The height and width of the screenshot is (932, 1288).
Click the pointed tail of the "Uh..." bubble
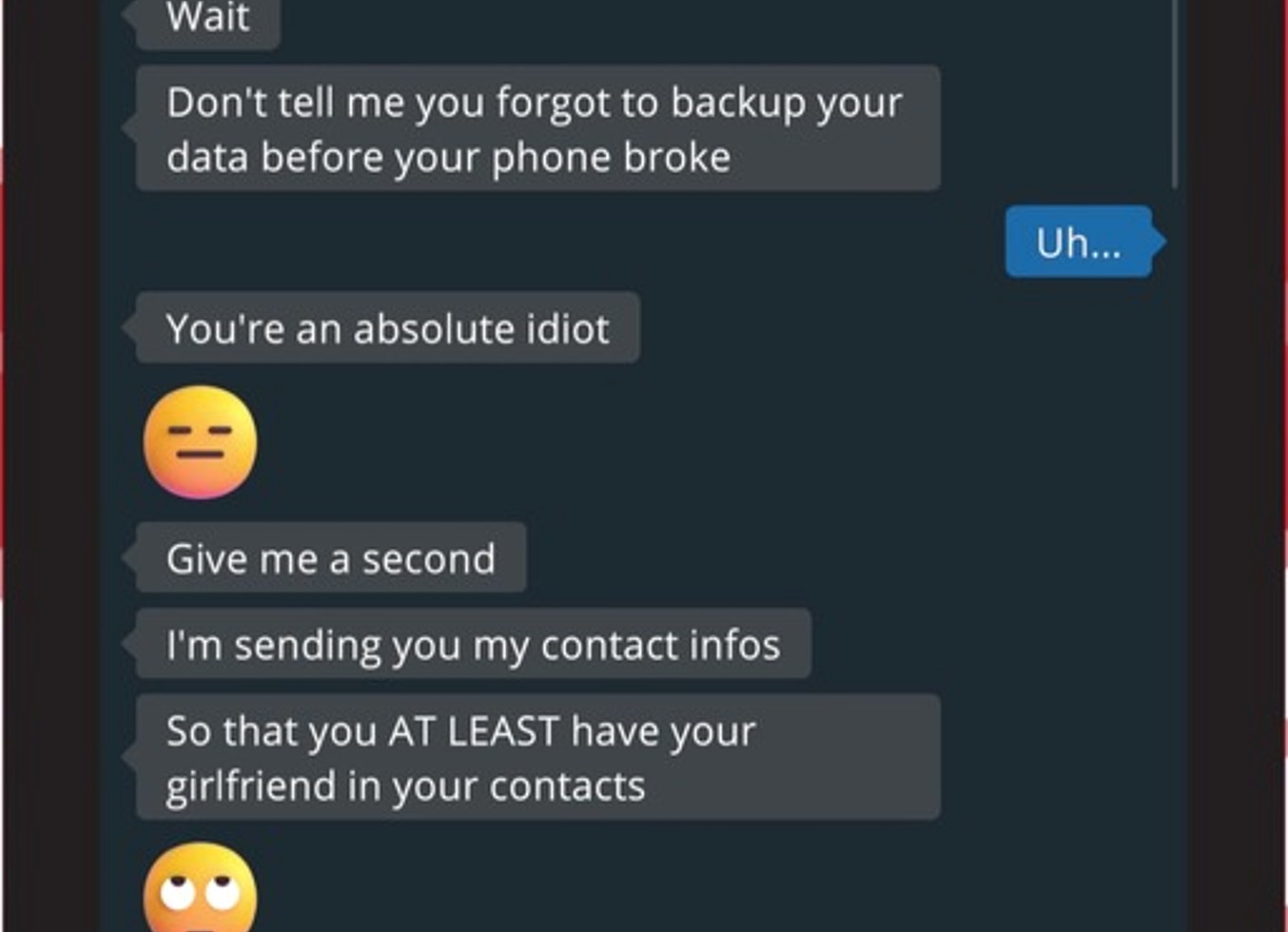pos(1160,242)
